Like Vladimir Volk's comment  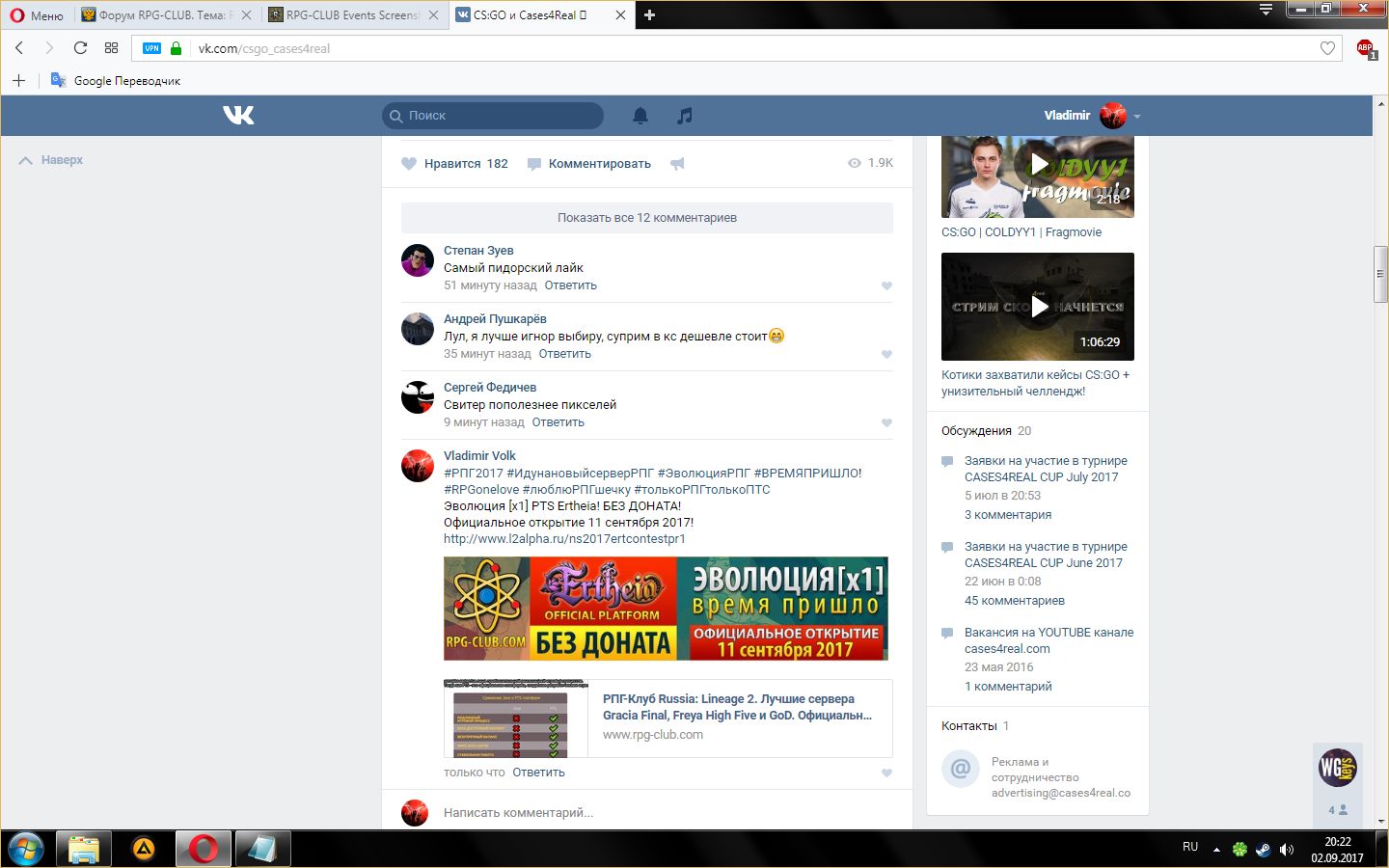coord(886,773)
